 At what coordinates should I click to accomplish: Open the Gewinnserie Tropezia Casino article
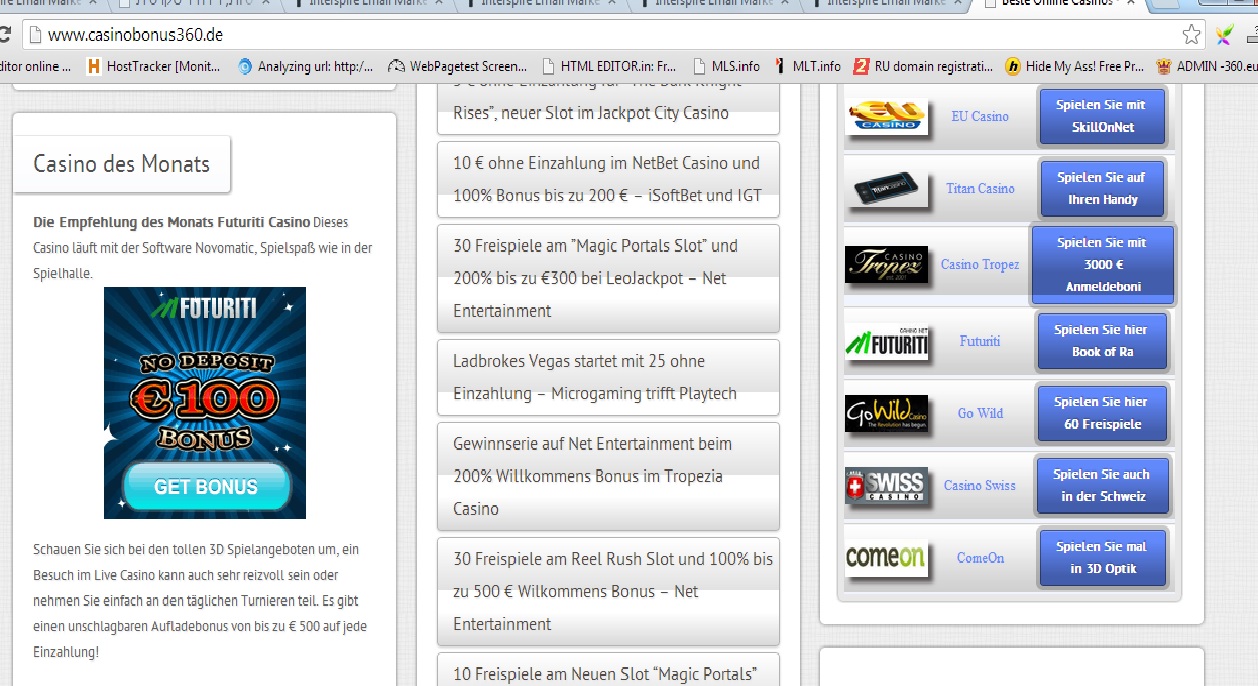(608, 476)
